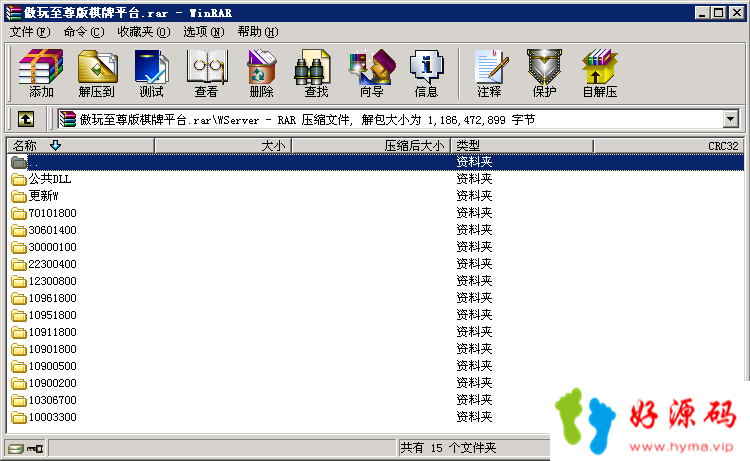Click folder icon of 30000100 row
This screenshot has height=461, width=750.
[x=19, y=247]
